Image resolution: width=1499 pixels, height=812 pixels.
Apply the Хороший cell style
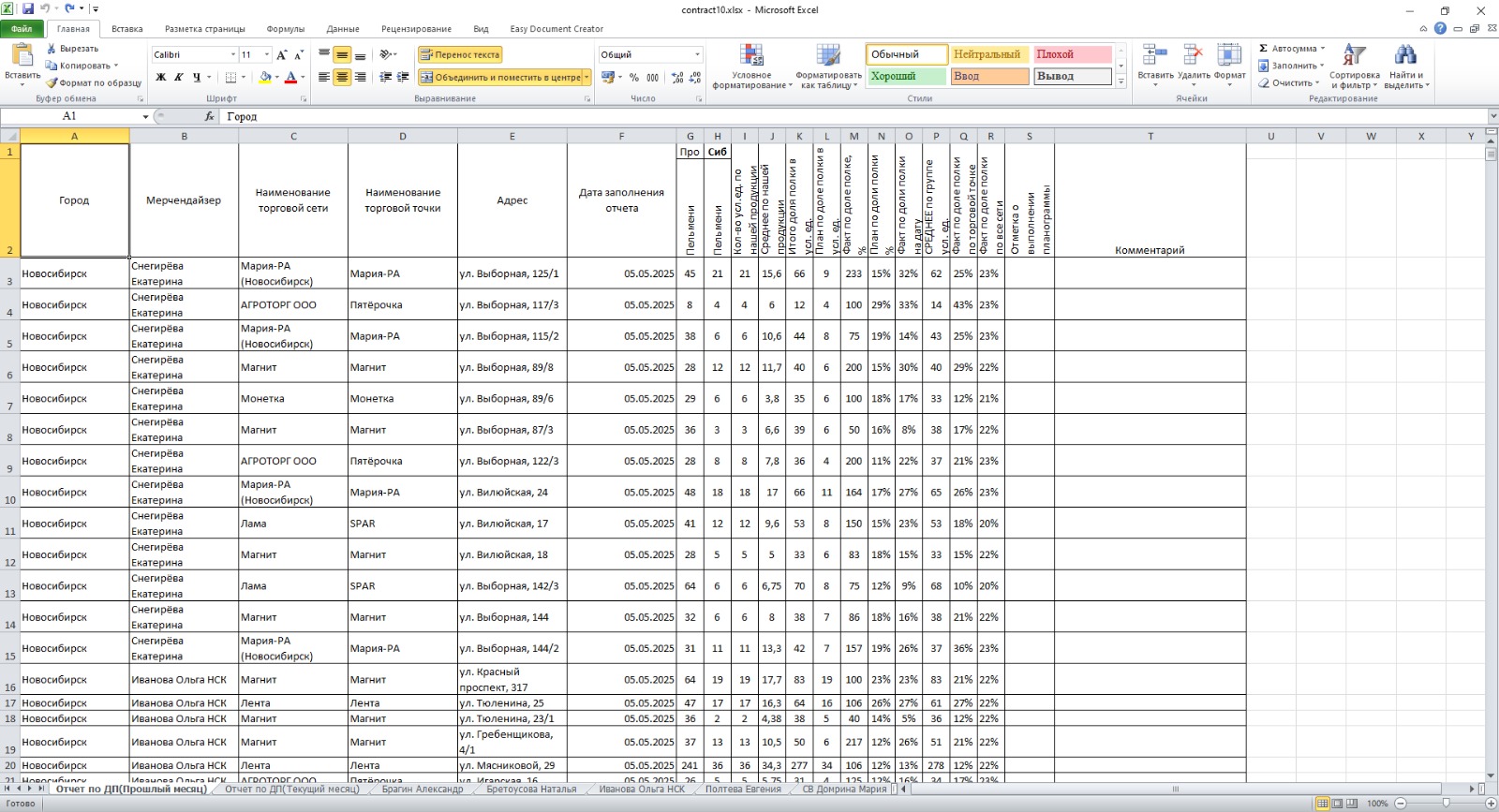(x=905, y=76)
